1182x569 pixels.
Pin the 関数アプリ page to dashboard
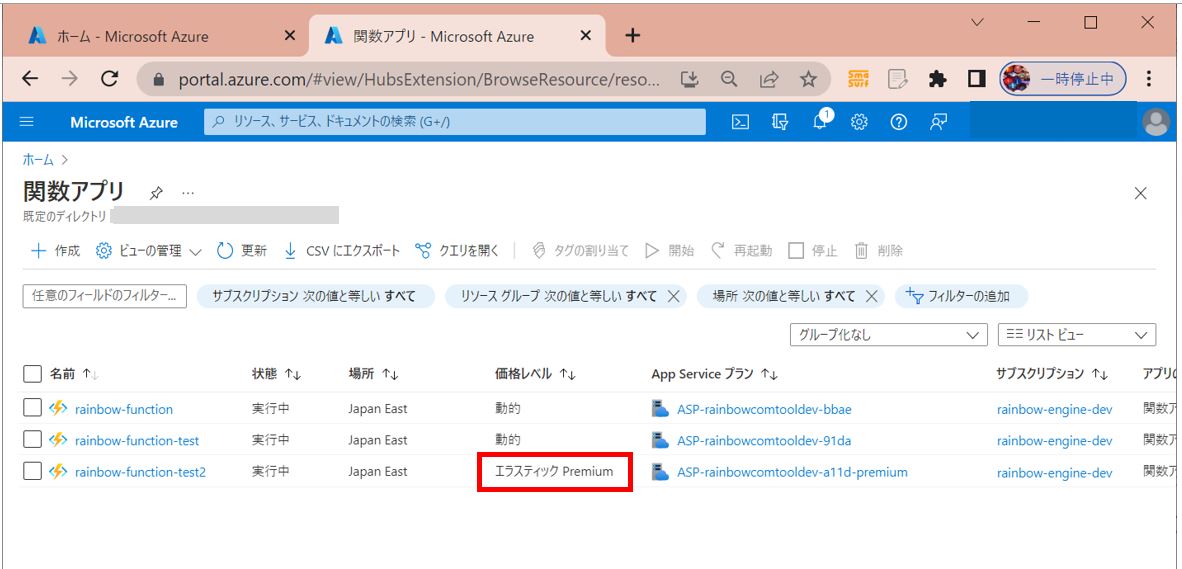click(156, 193)
